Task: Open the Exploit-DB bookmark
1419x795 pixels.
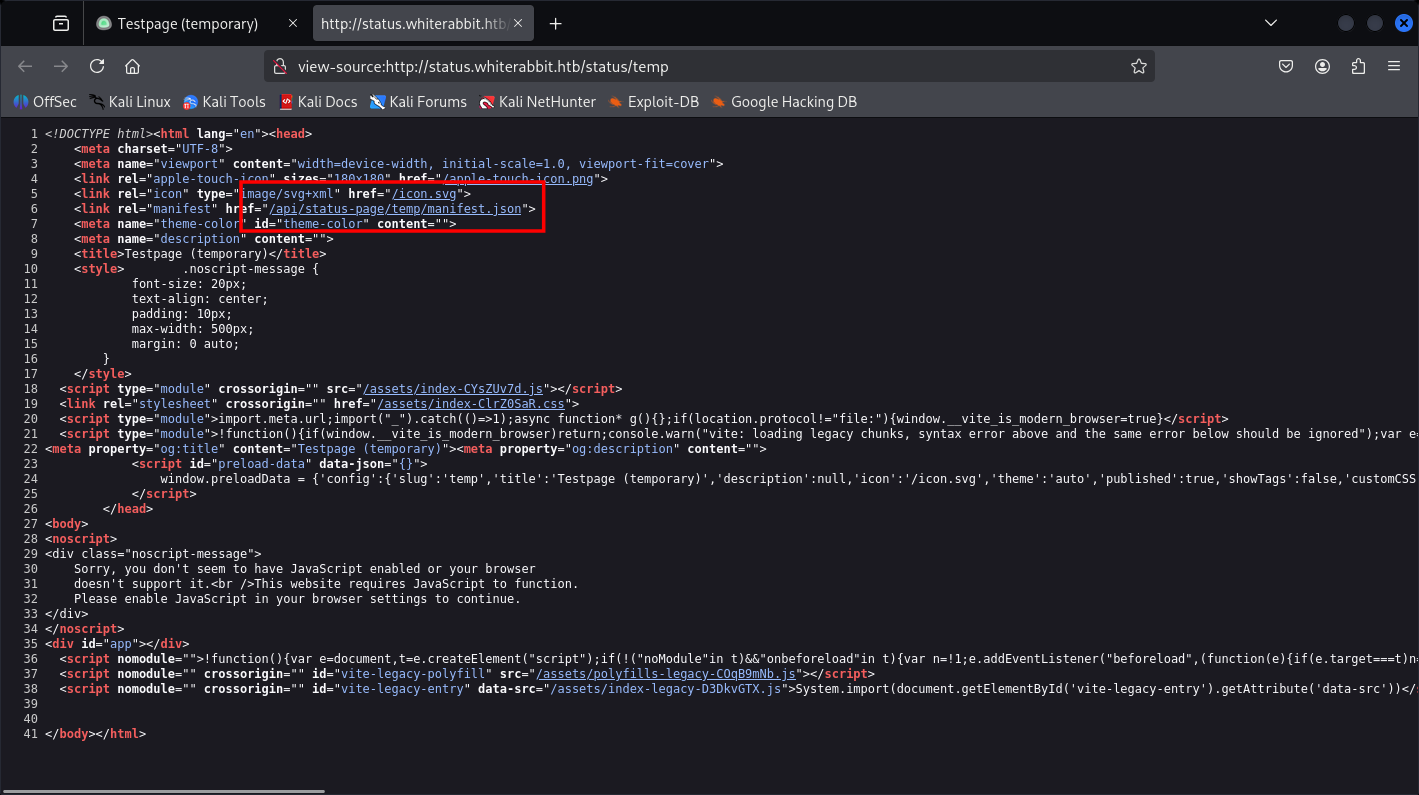Action: pos(662,101)
